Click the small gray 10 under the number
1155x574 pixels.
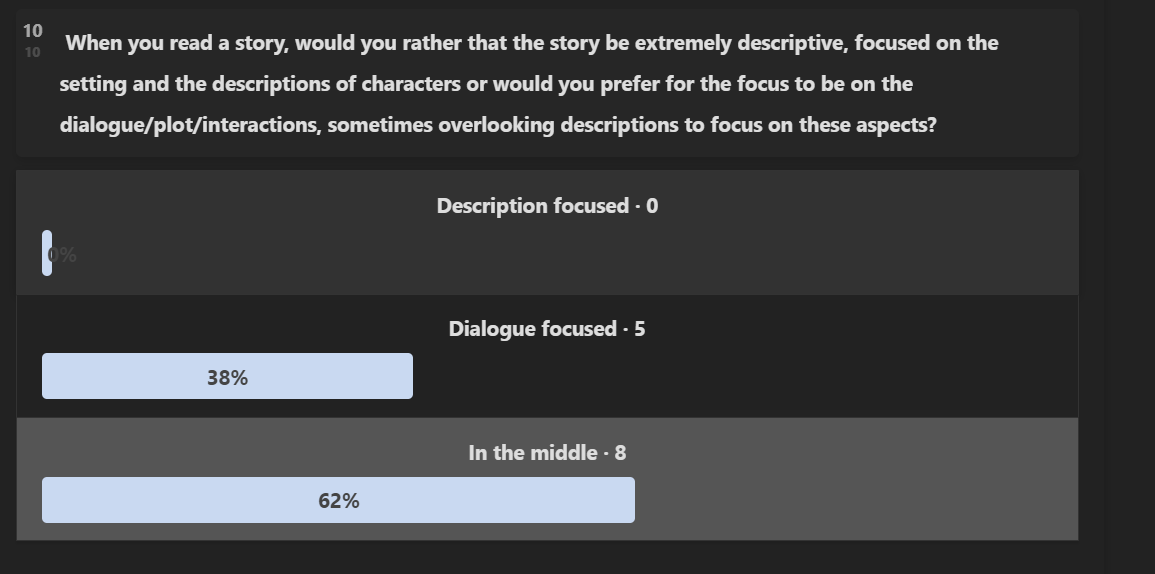pyautogui.click(x=33, y=52)
